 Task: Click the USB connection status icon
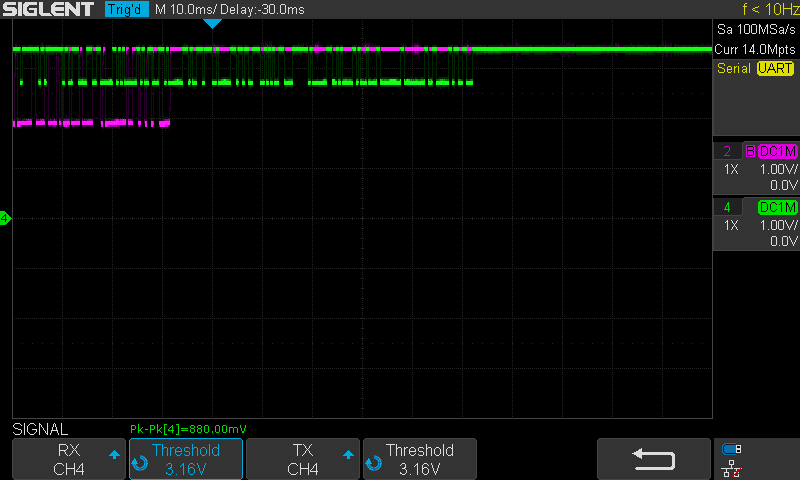pyautogui.click(x=732, y=449)
